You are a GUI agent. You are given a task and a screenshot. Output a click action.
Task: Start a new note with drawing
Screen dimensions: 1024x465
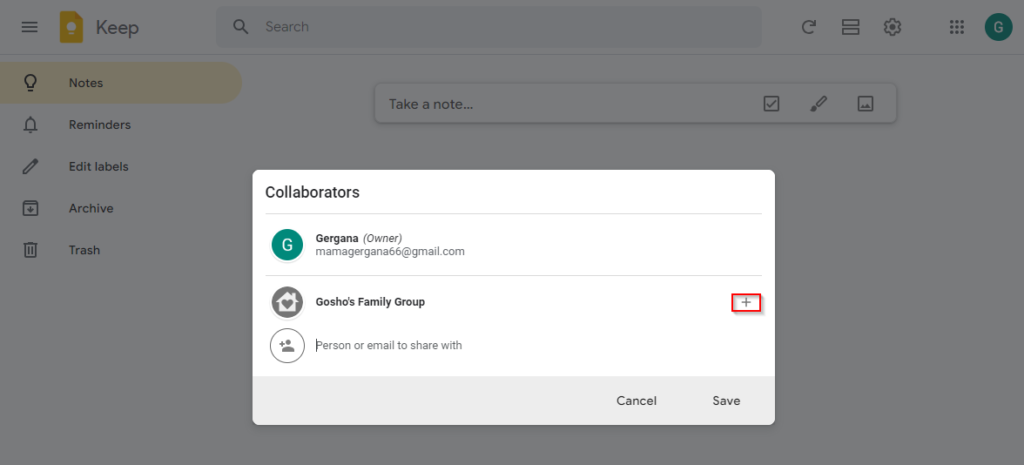tap(818, 103)
